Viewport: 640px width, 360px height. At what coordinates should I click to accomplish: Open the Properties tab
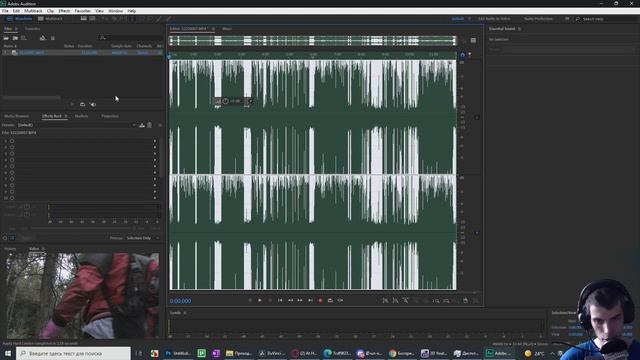[x=110, y=116]
